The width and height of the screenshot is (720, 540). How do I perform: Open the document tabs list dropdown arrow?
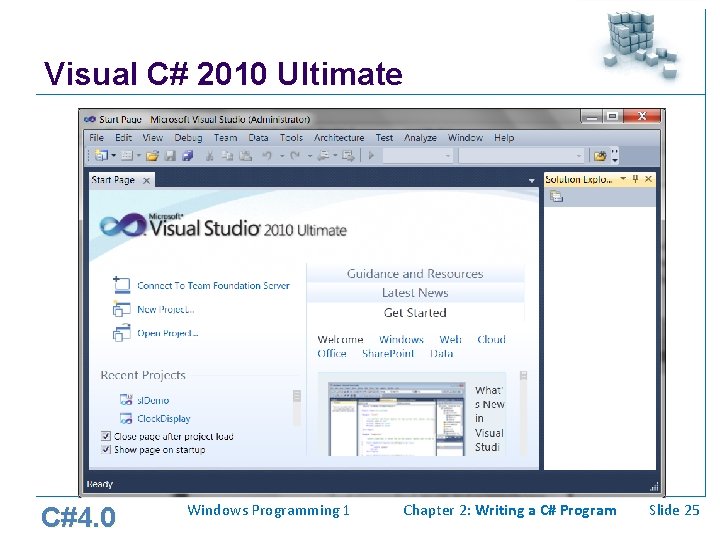531,181
